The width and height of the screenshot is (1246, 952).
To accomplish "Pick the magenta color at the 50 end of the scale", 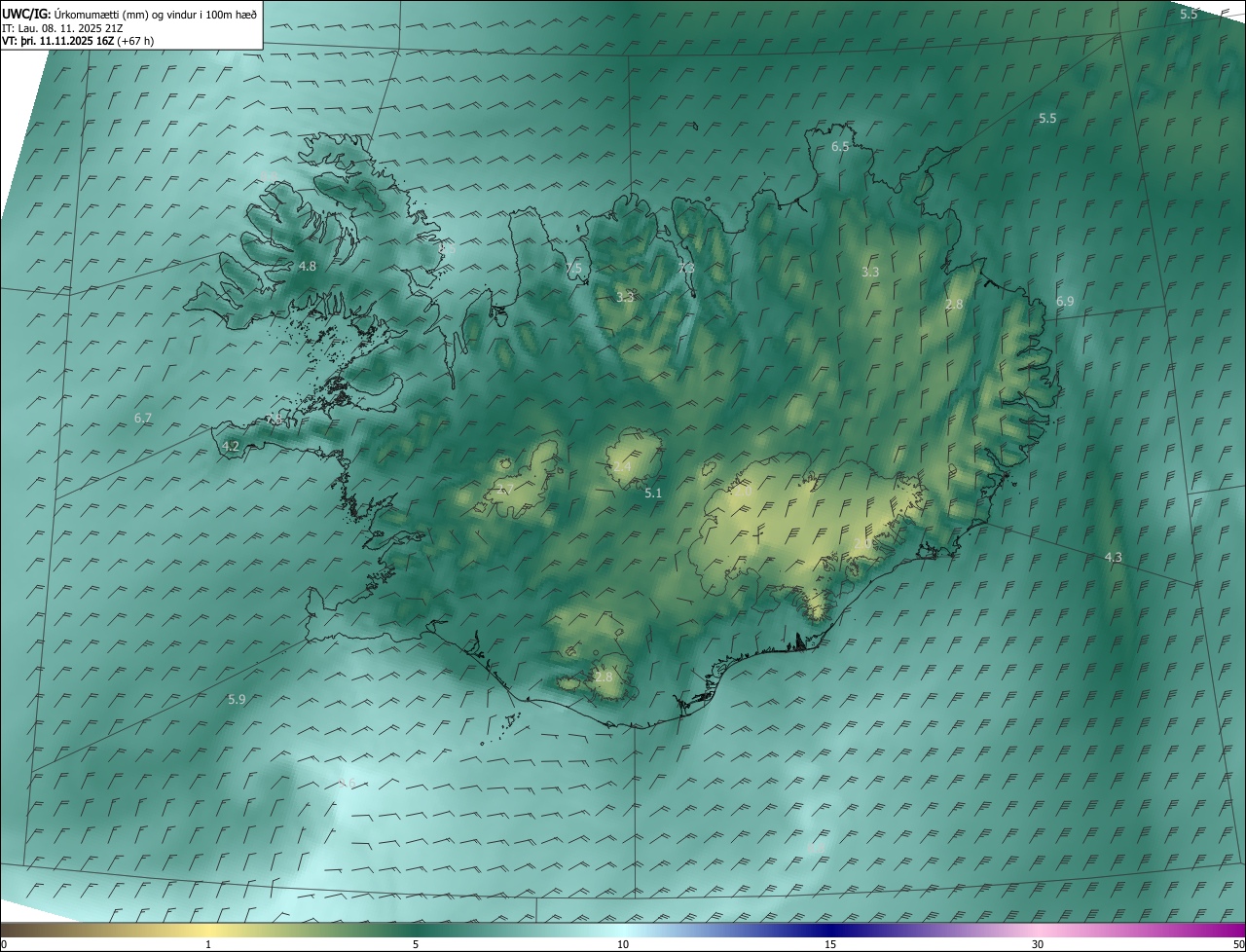I will tap(1238, 930).
